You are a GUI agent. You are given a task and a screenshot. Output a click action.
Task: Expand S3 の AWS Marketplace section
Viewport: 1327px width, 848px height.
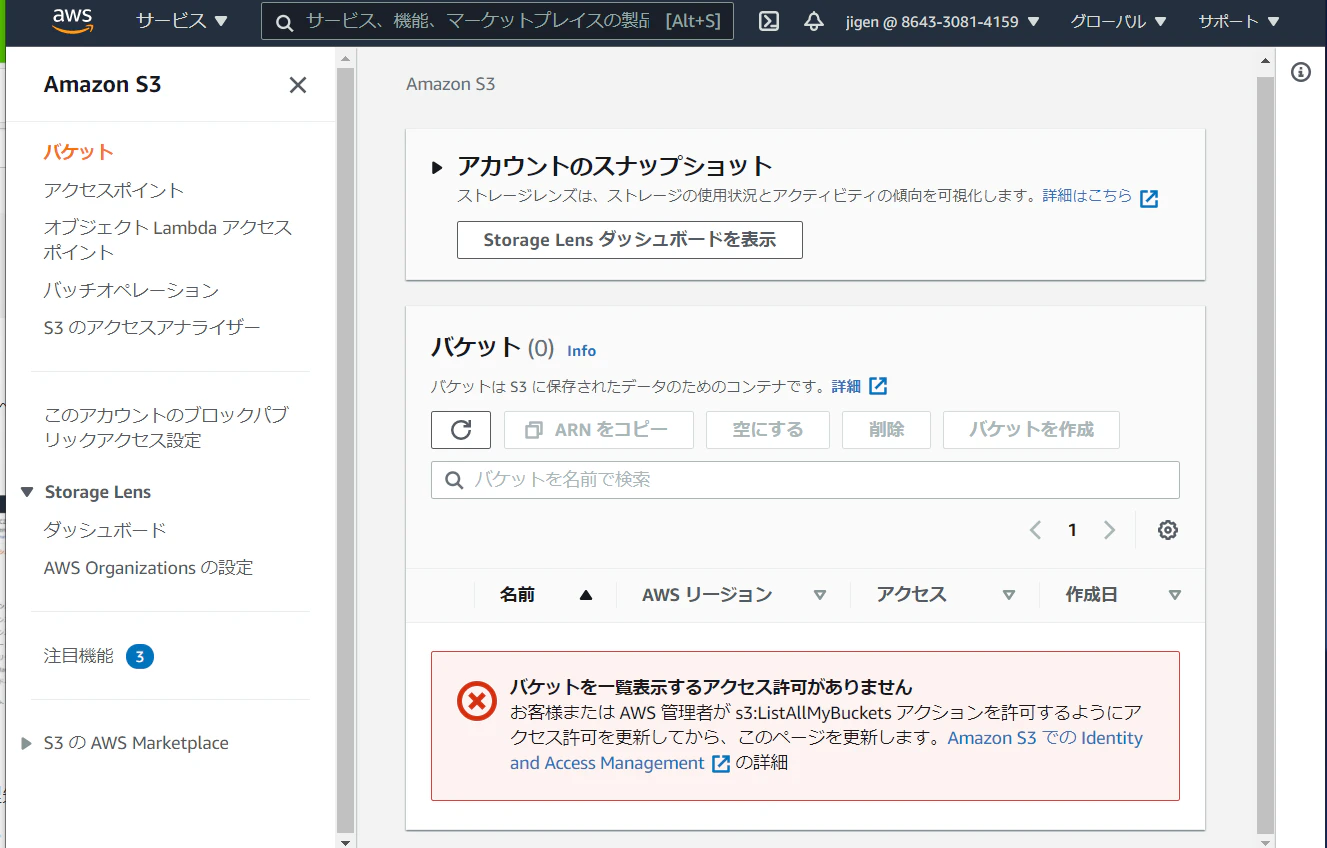pos(27,743)
